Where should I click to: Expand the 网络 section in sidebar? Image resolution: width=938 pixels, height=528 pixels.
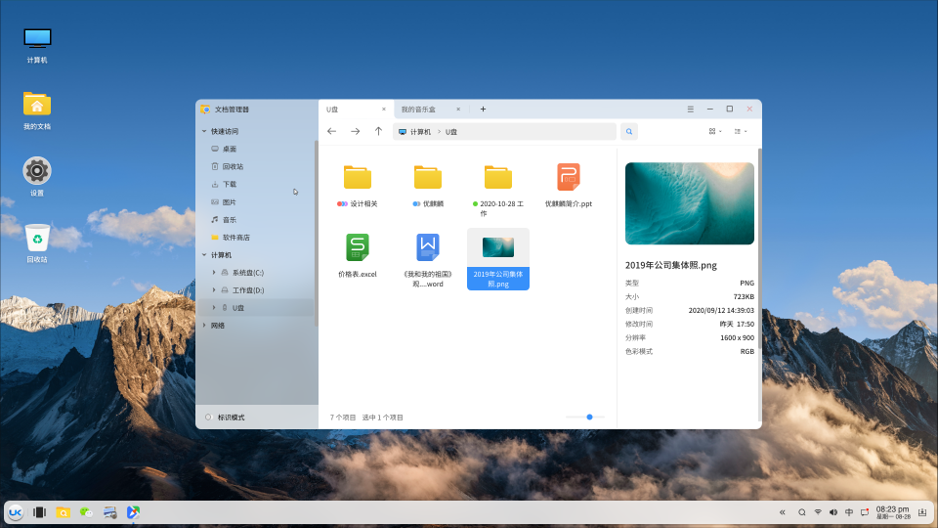click(205, 325)
